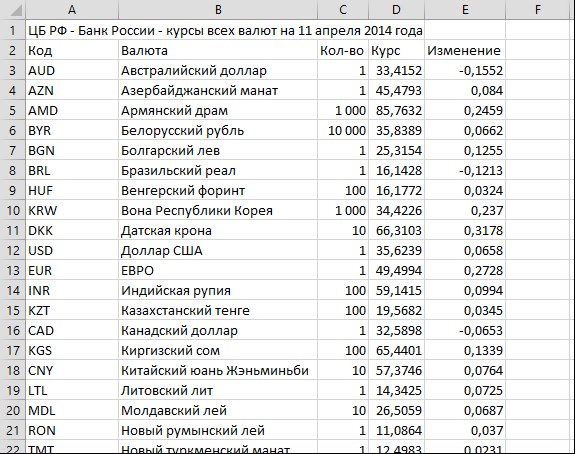This screenshot has height=454, width=575.
Task: Select cell 'Киргизский сом'
Action: tap(218, 351)
